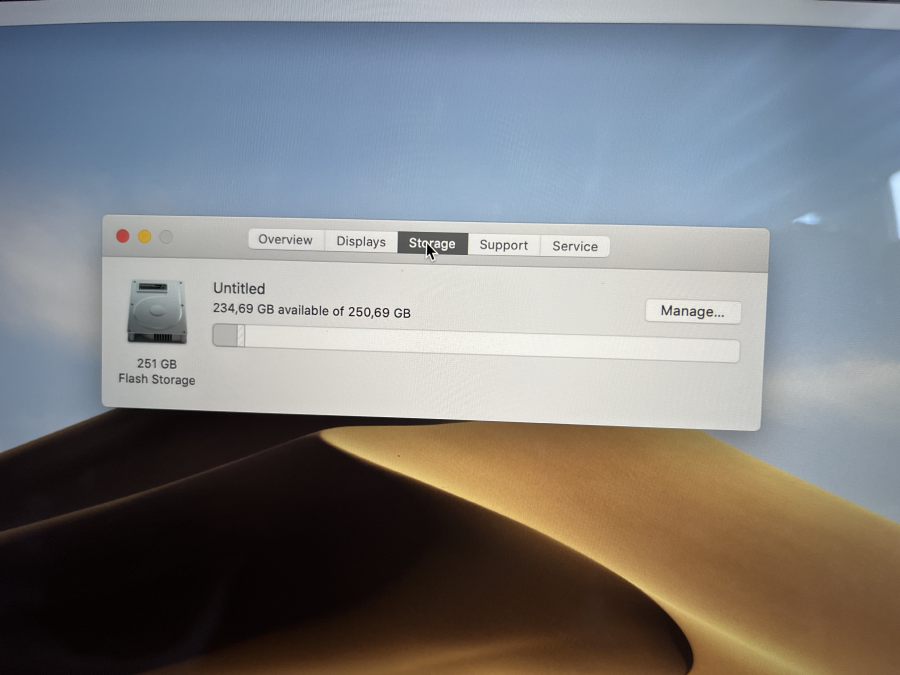The image size is (900, 675).
Task: Click the disabled gray zoom button
Action: (166, 237)
